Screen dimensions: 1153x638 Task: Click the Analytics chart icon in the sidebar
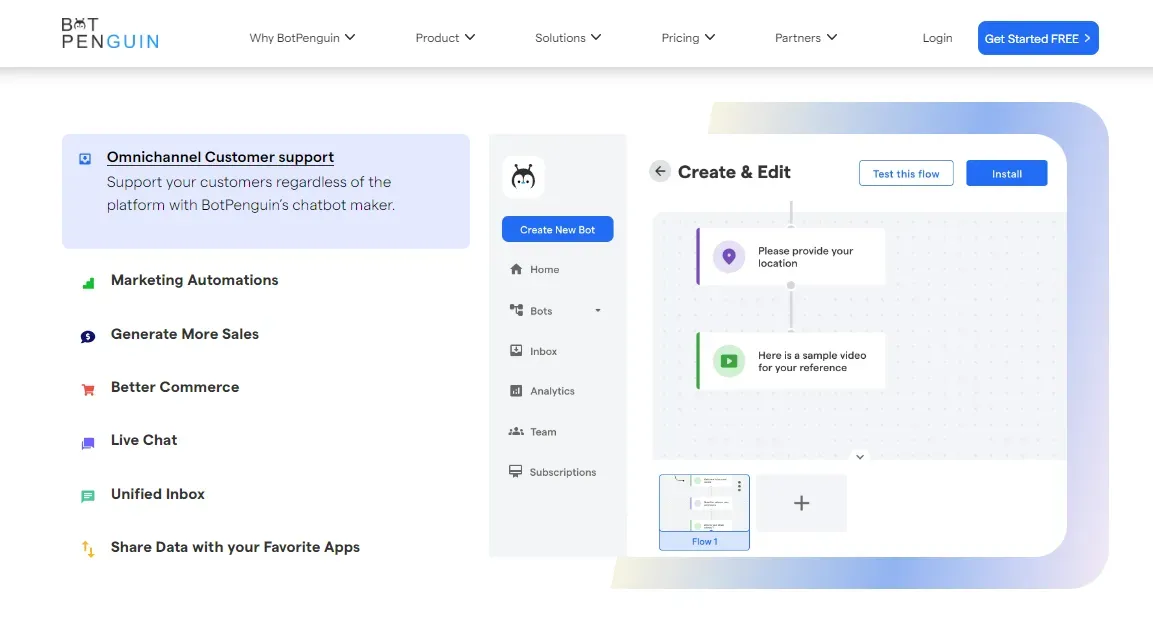[516, 391]
